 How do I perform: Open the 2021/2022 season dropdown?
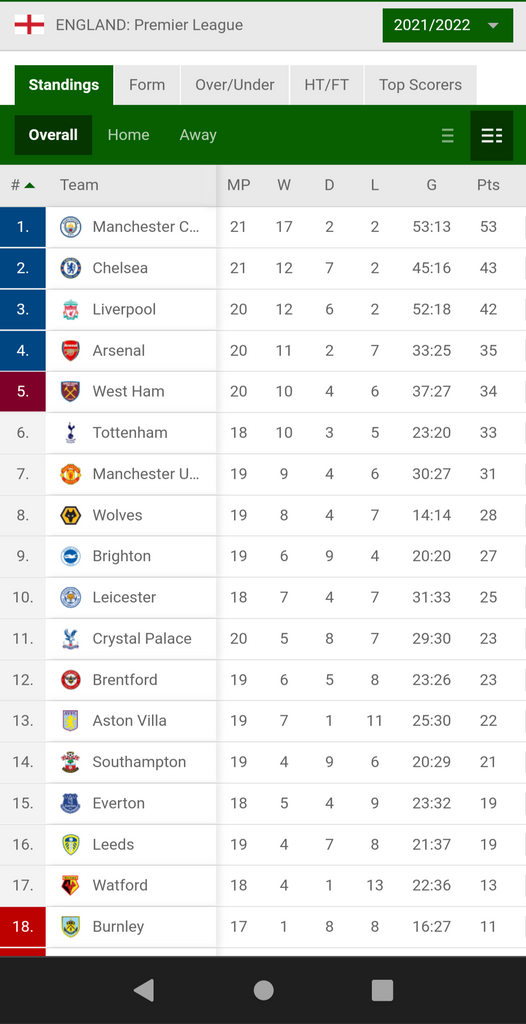(448, 25)
